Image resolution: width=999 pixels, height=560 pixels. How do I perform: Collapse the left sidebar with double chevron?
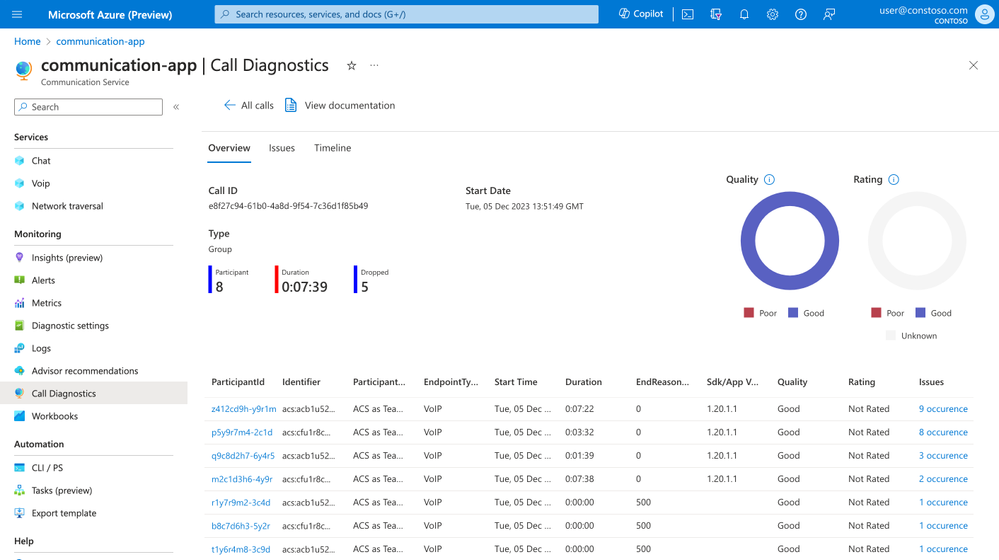coord(176,107)
